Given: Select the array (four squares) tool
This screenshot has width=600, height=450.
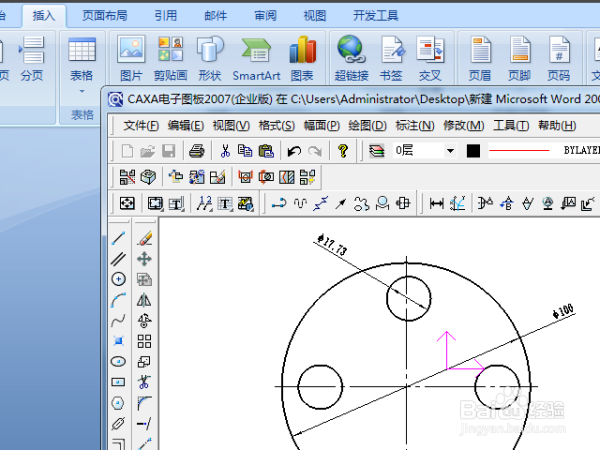Looking at the screenshot, I should (144, 341).
